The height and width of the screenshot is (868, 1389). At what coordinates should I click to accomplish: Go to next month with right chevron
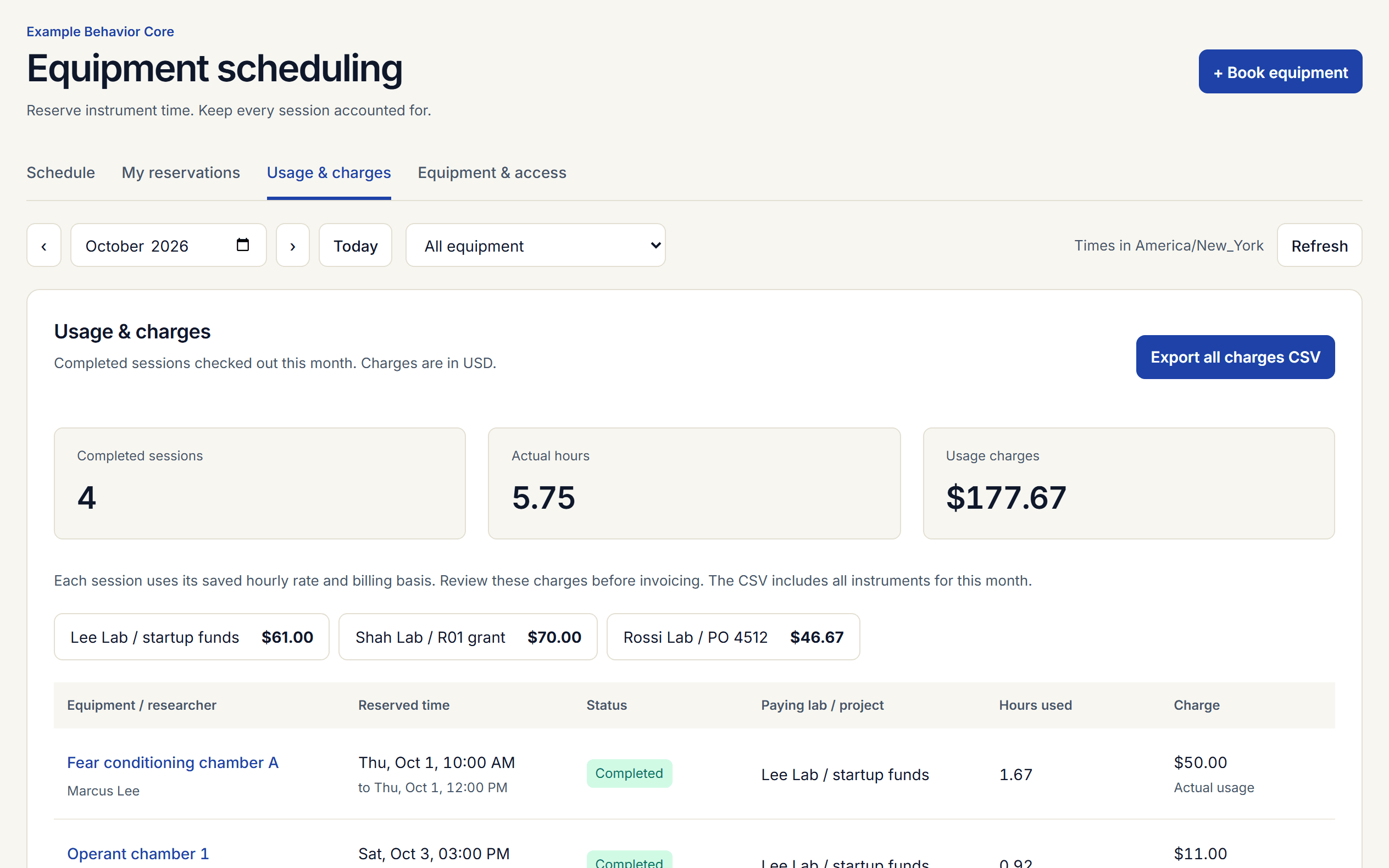tap(293, 245)
